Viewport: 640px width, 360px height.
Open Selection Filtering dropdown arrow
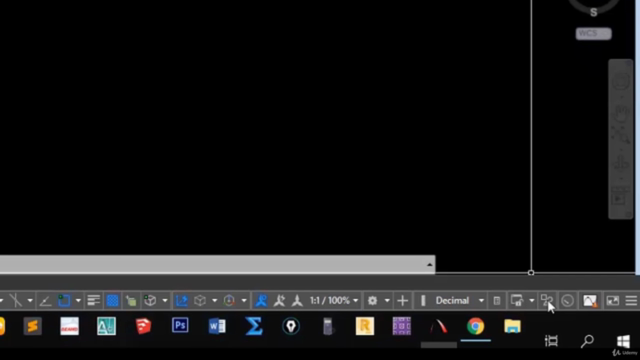(214, 301)
